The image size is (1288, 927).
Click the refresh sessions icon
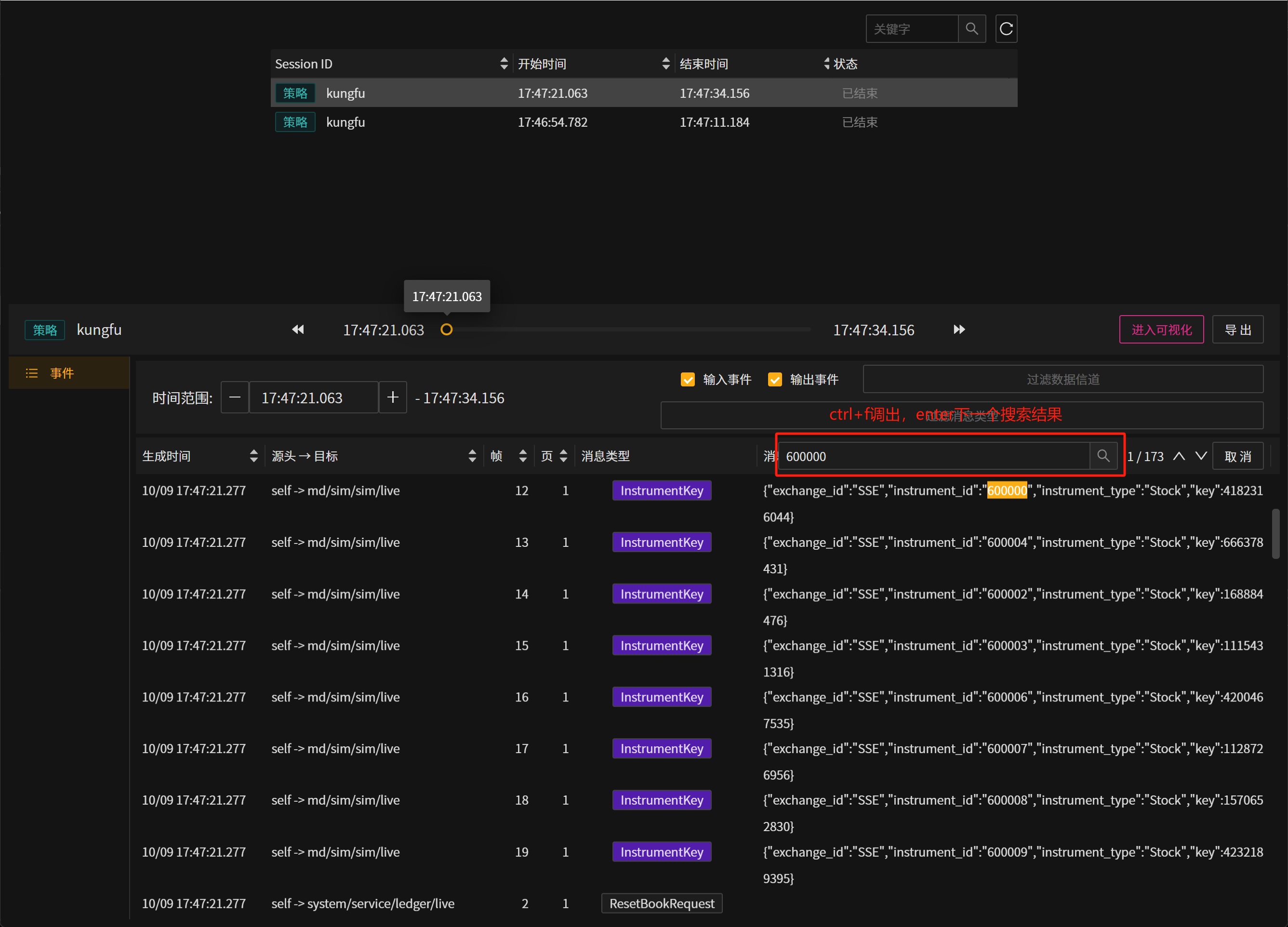pyautogui.click(x=1006, y=28)
